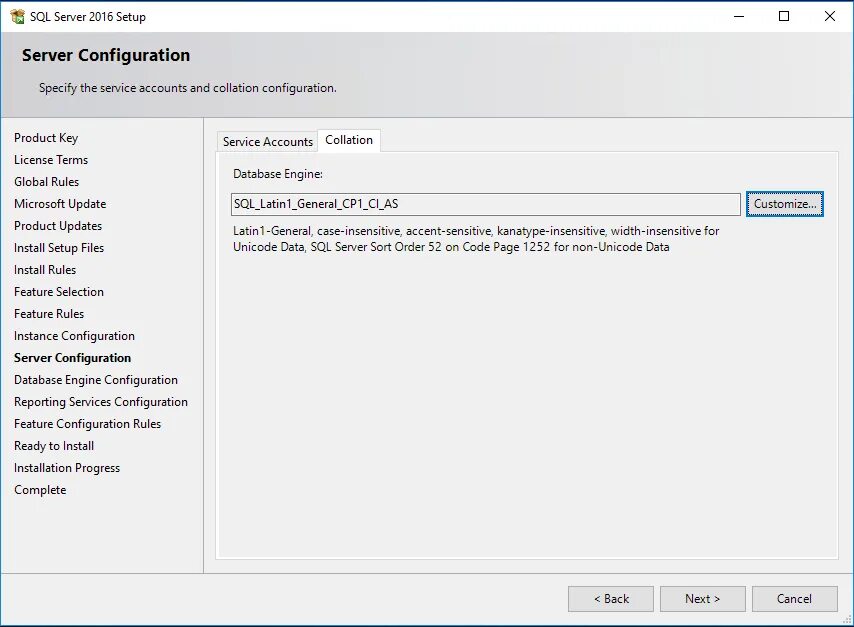Select Global Rules in the step list
The image size is (854, 627).
47,181
